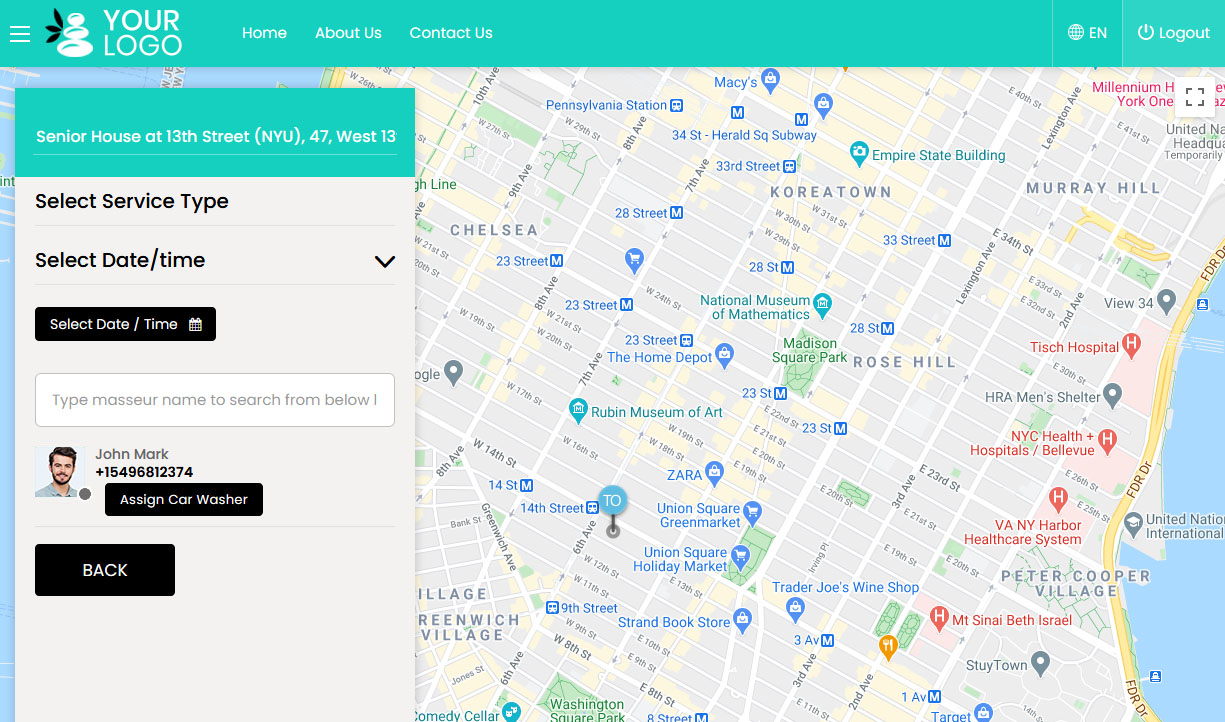Go to the Home page
Image resolution: width=1225 pixels, height=722 pixels.
264,32
